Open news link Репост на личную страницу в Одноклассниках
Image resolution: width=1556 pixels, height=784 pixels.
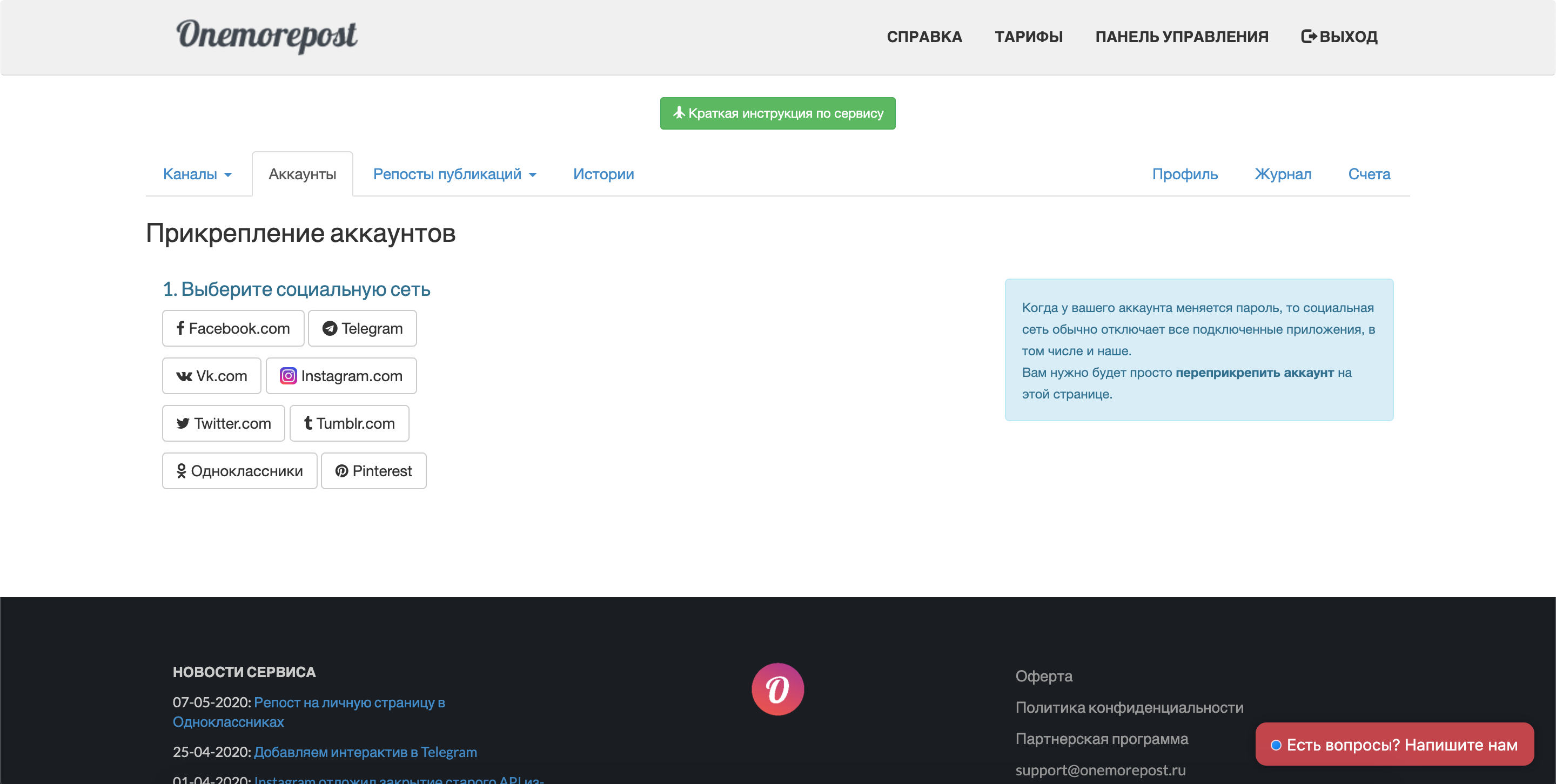pos(308,712)
